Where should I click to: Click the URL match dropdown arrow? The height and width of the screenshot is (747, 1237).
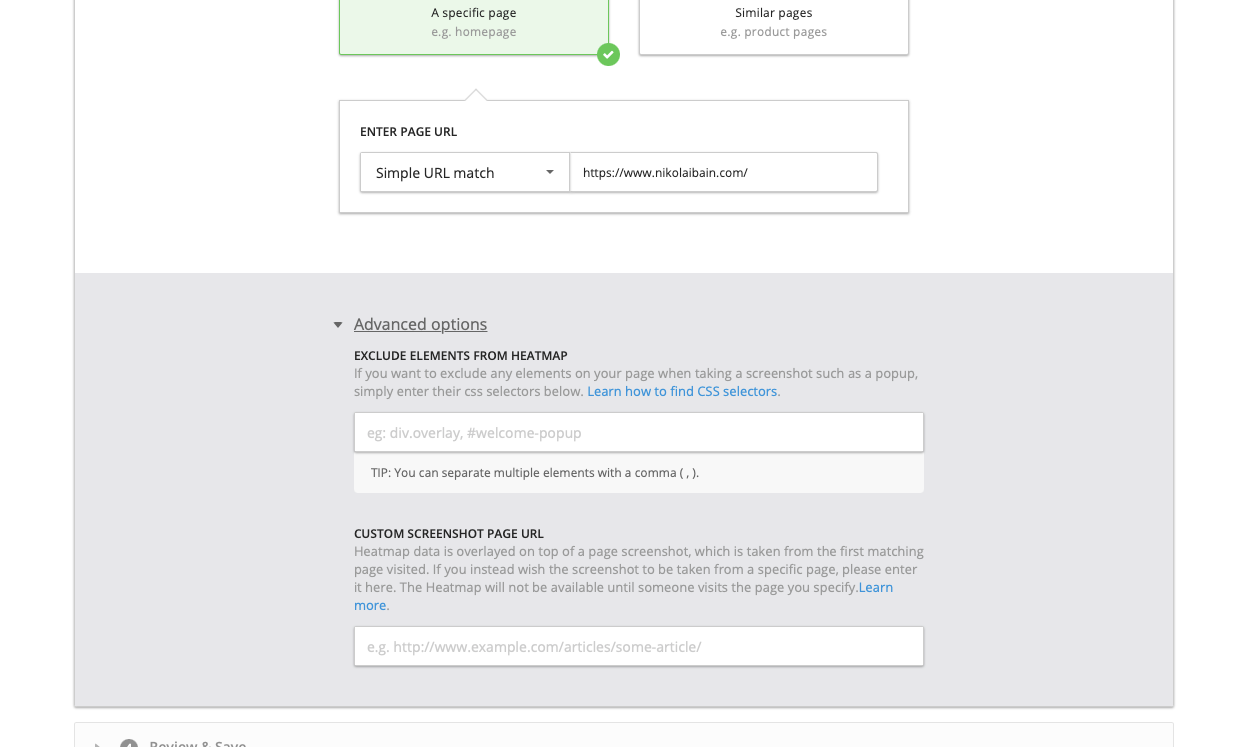[x=549, y=172]
